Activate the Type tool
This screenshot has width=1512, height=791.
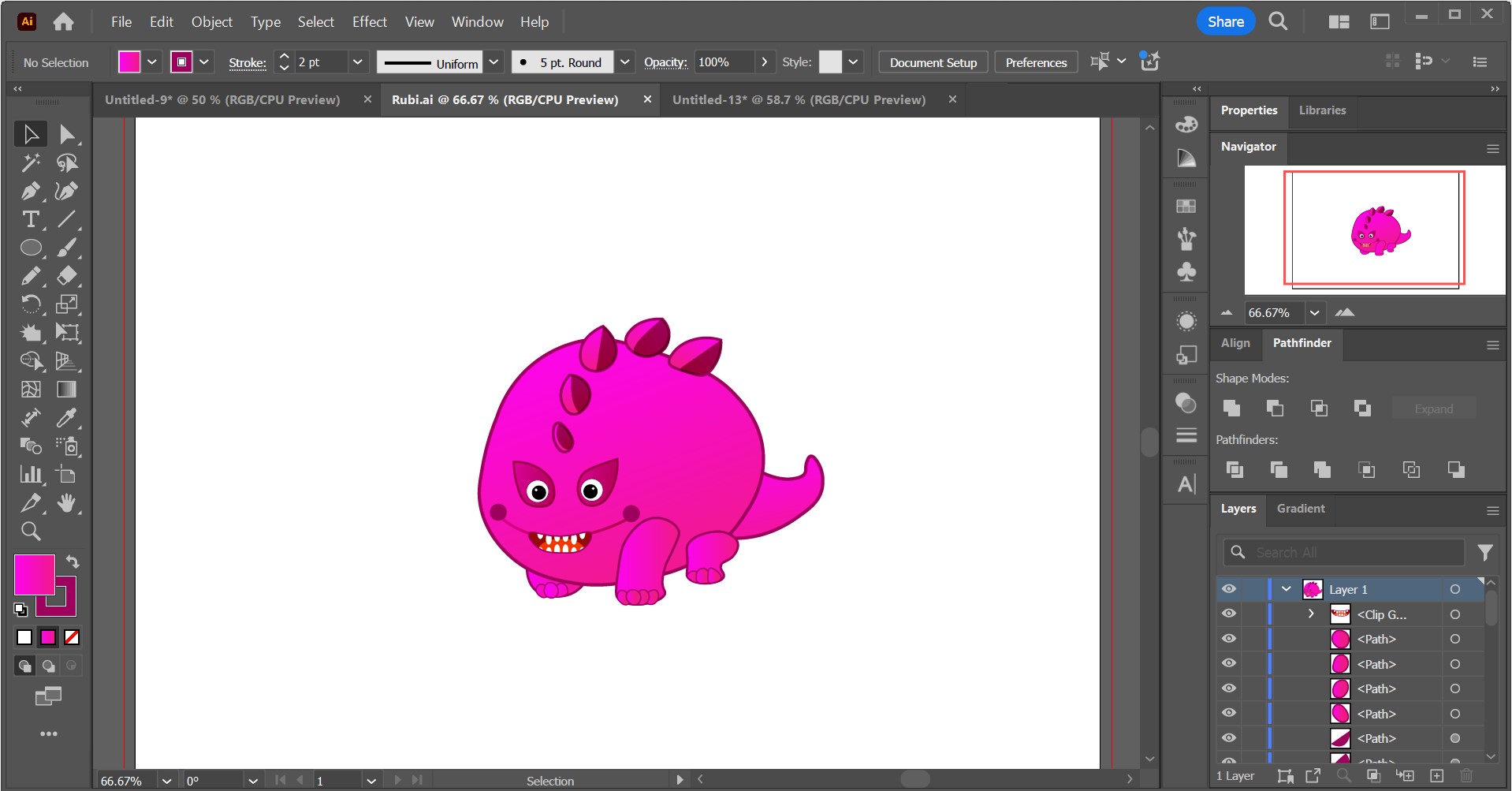click(x=31, y=219)
